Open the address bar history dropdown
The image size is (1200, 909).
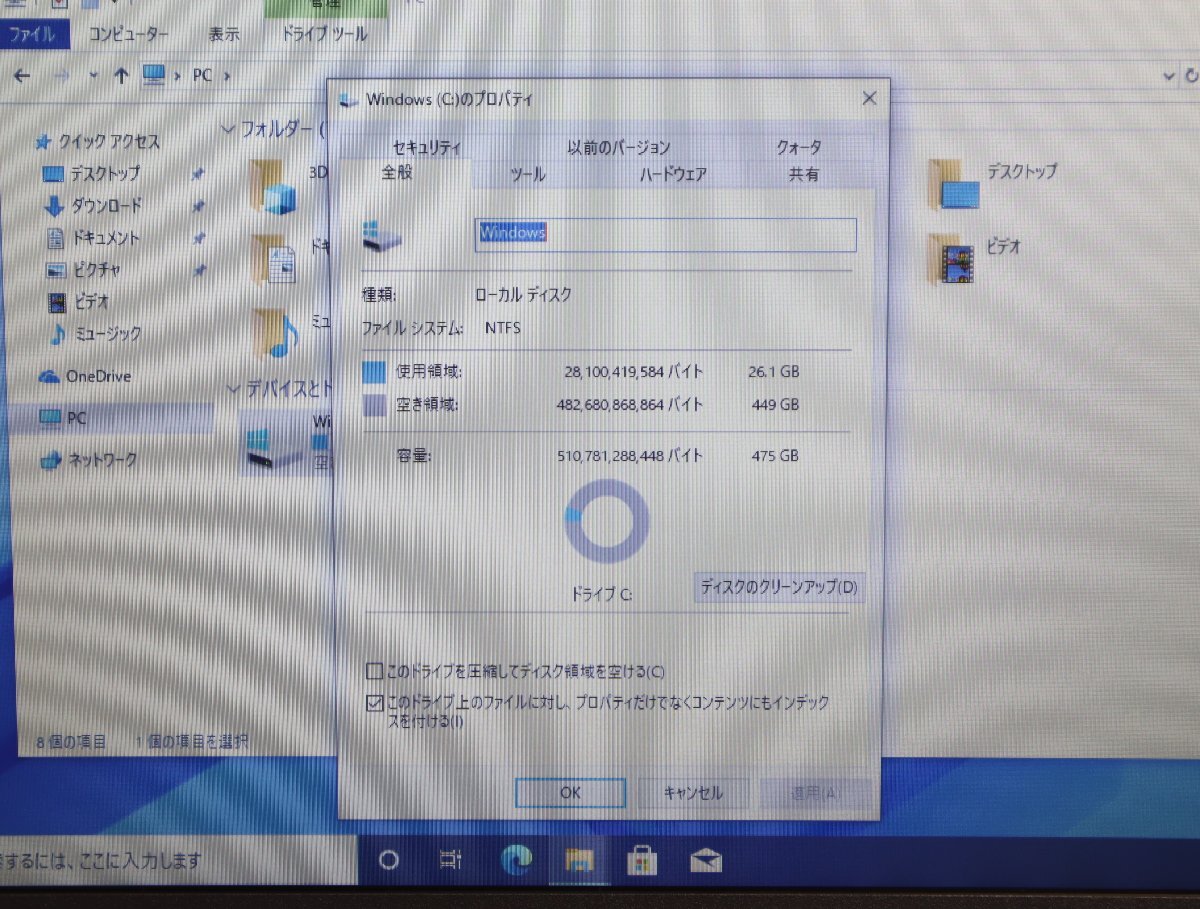1168,76
